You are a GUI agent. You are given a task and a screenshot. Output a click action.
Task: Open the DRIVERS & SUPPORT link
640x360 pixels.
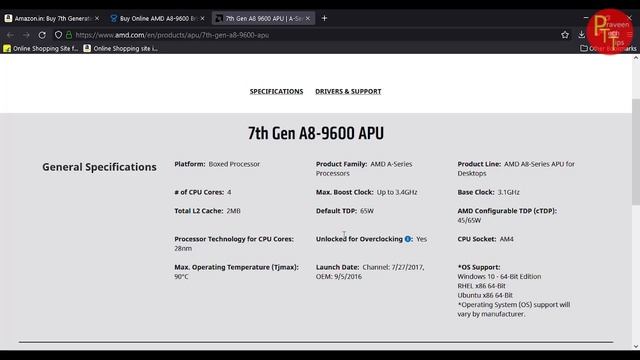pyautogui.click(x=348, y=91)
